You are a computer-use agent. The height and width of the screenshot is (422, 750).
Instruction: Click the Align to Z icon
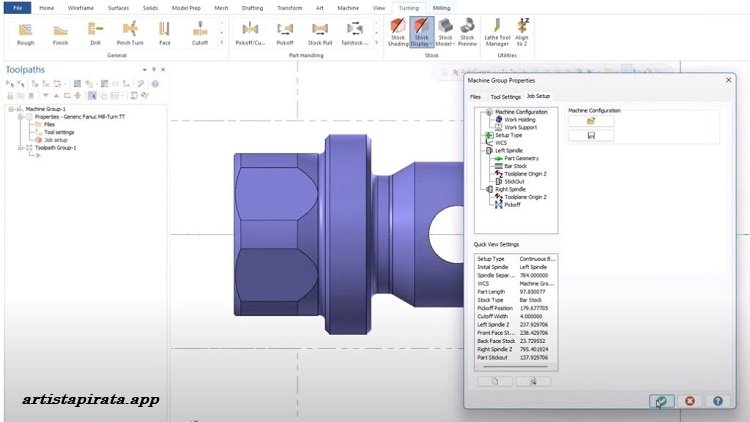[523, 31]
